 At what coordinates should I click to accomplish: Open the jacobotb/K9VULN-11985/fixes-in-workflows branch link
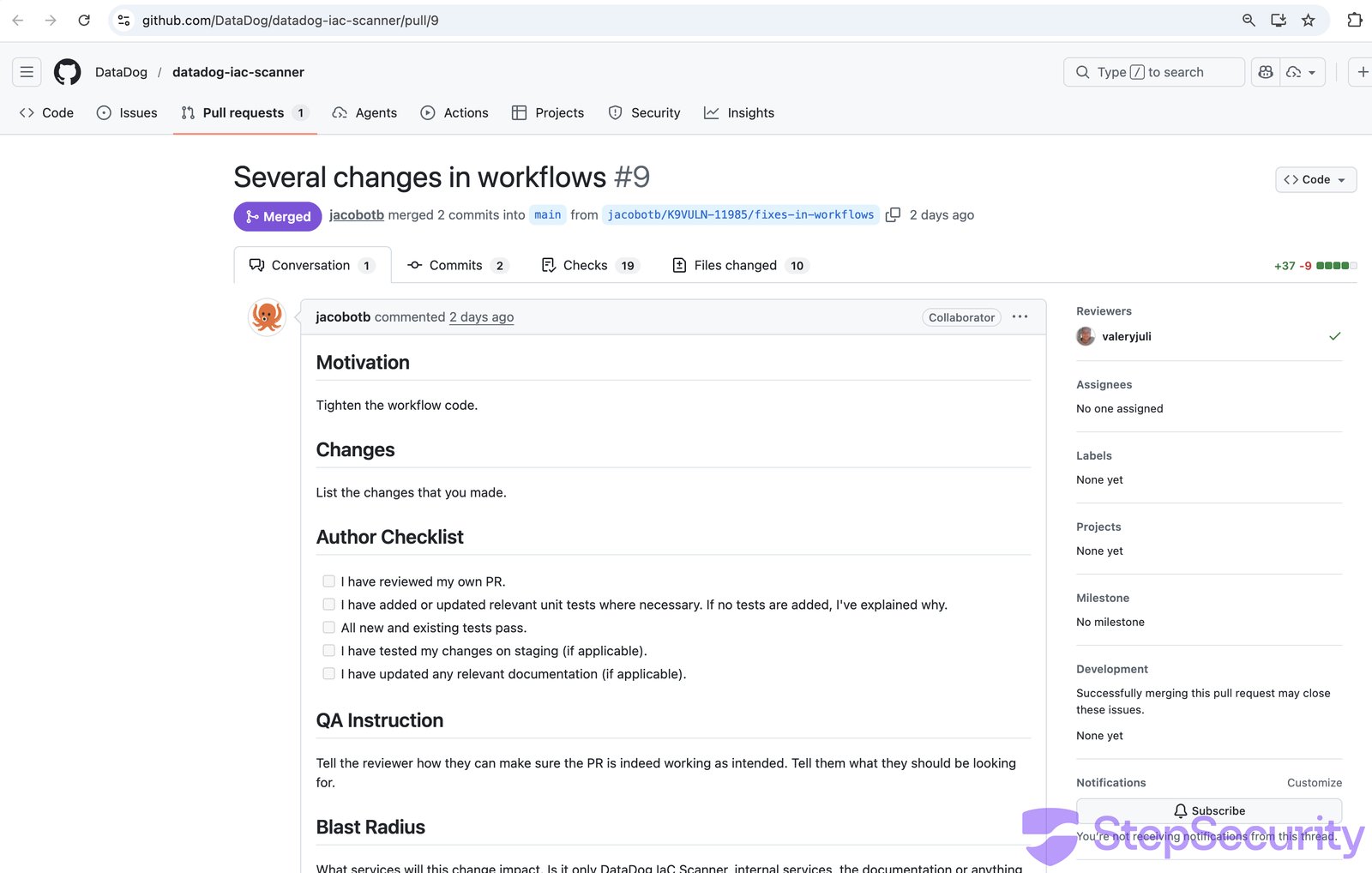click(x=741, y=214)
